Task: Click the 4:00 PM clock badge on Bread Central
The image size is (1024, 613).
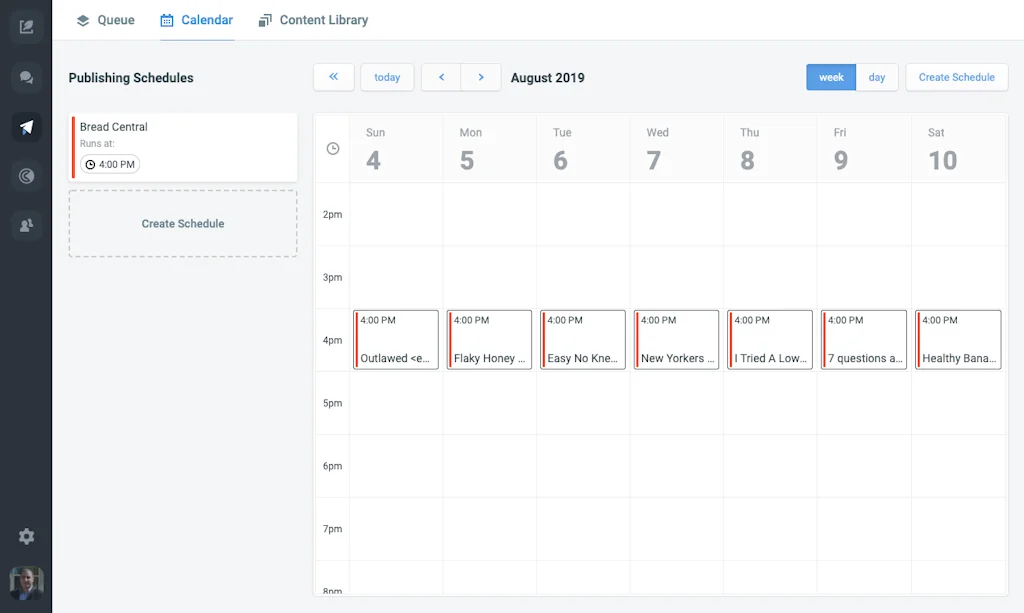Action: pos(108,164)
